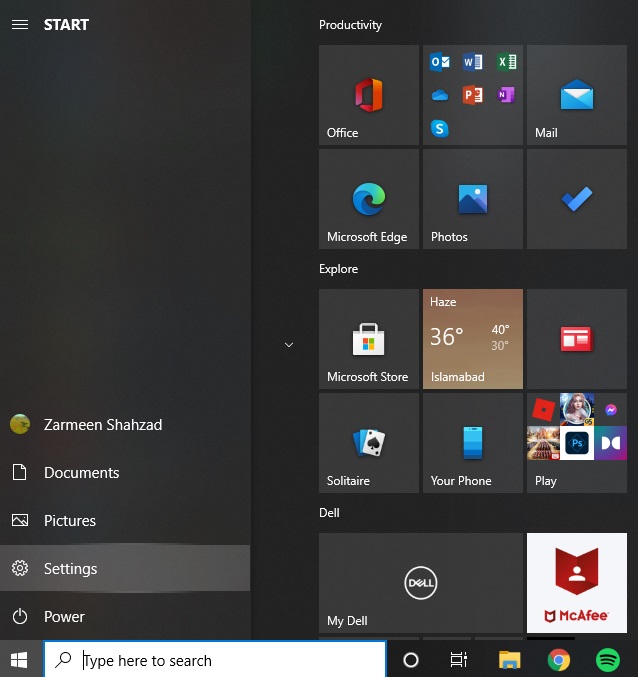Open Power options menu
638x677 pixels.
[64, 617]
